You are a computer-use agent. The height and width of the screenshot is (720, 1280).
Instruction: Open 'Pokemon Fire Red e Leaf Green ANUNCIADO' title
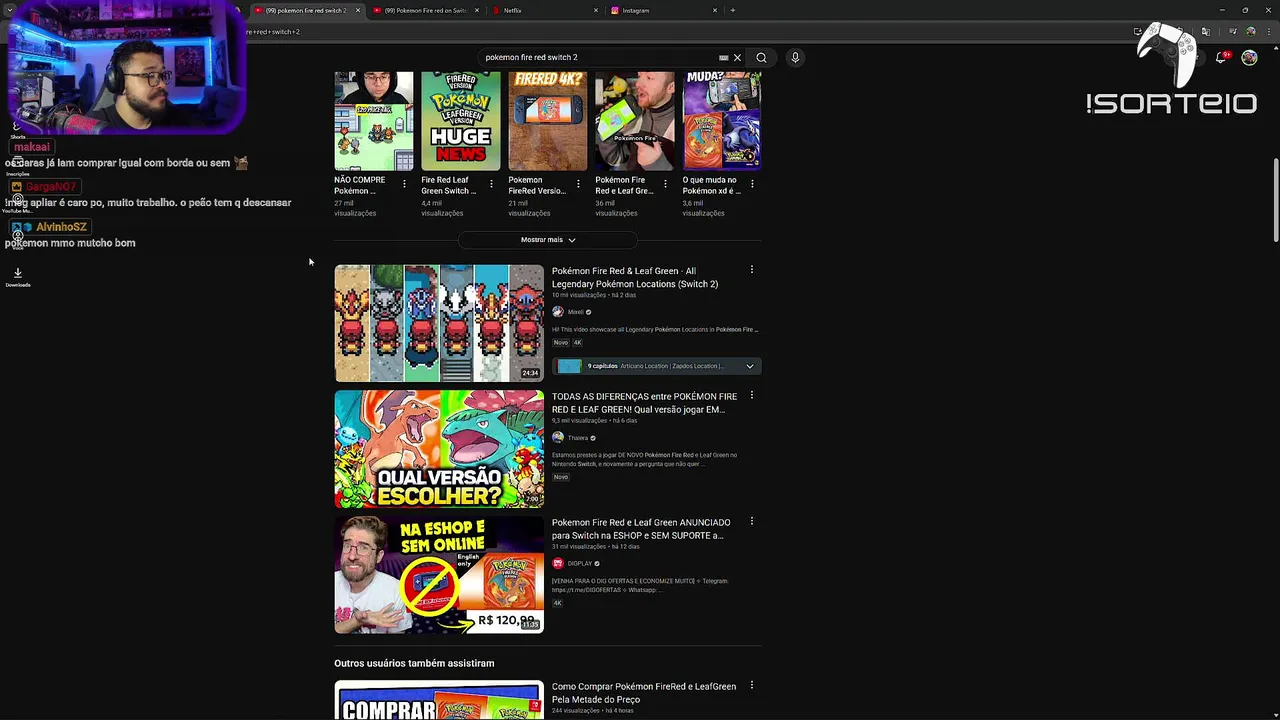641,528
